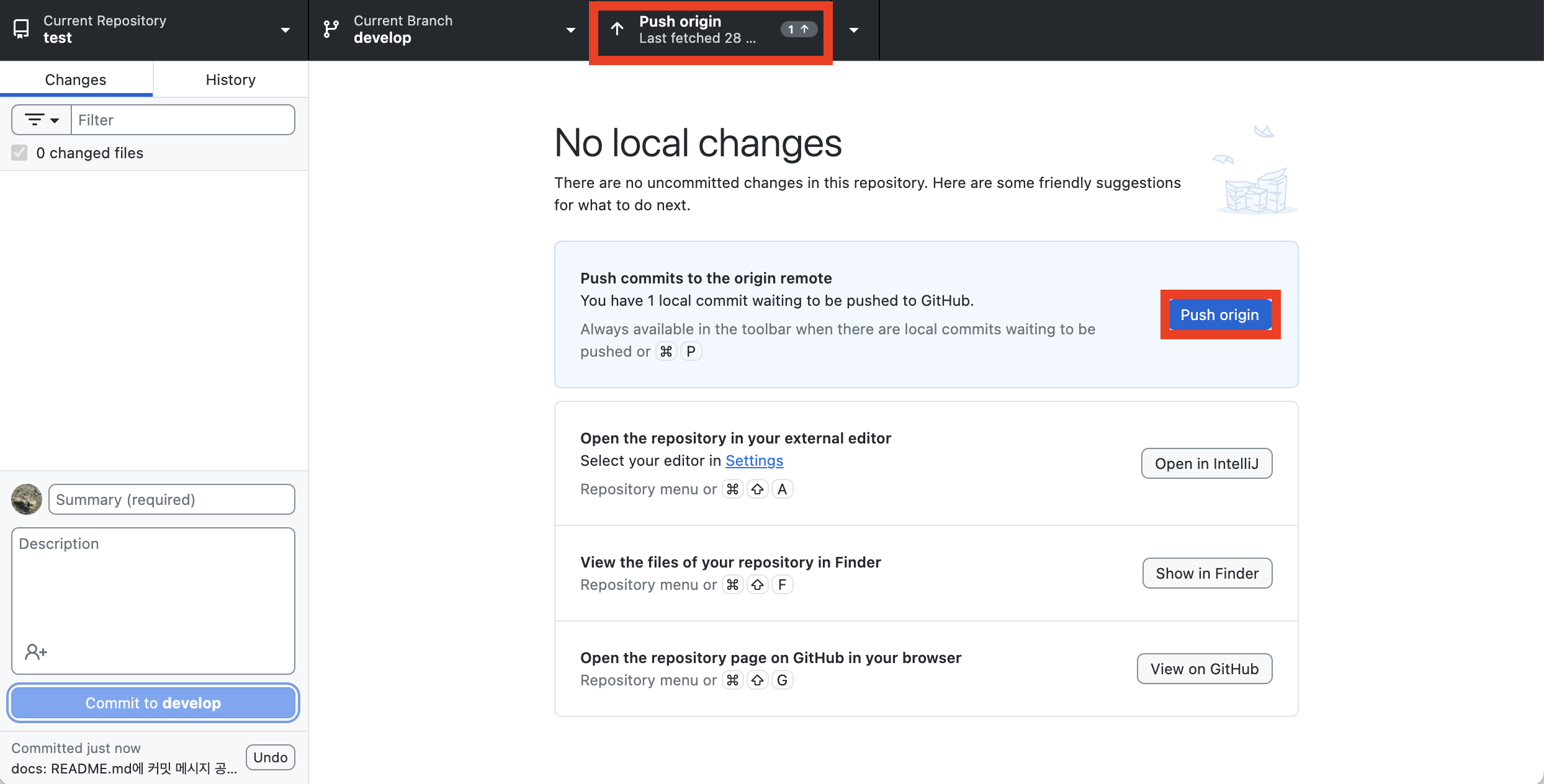Open dropdown arrow next to Push origin

point(854,30)
